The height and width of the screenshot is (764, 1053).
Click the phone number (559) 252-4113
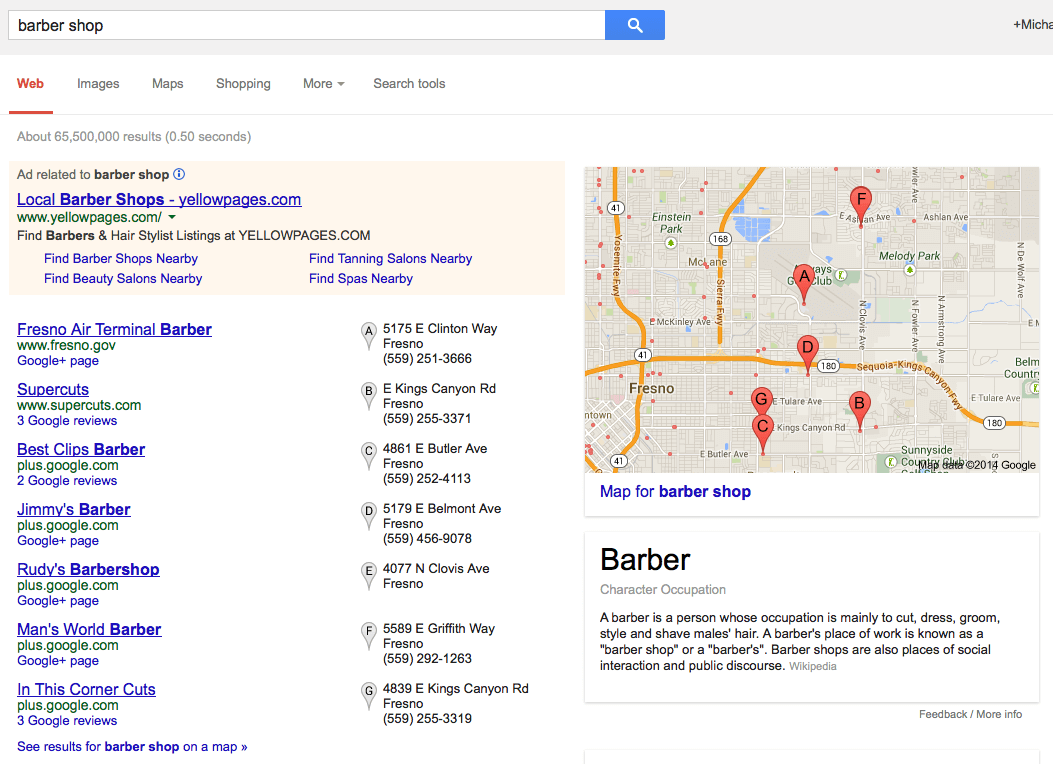pos(427,479)
